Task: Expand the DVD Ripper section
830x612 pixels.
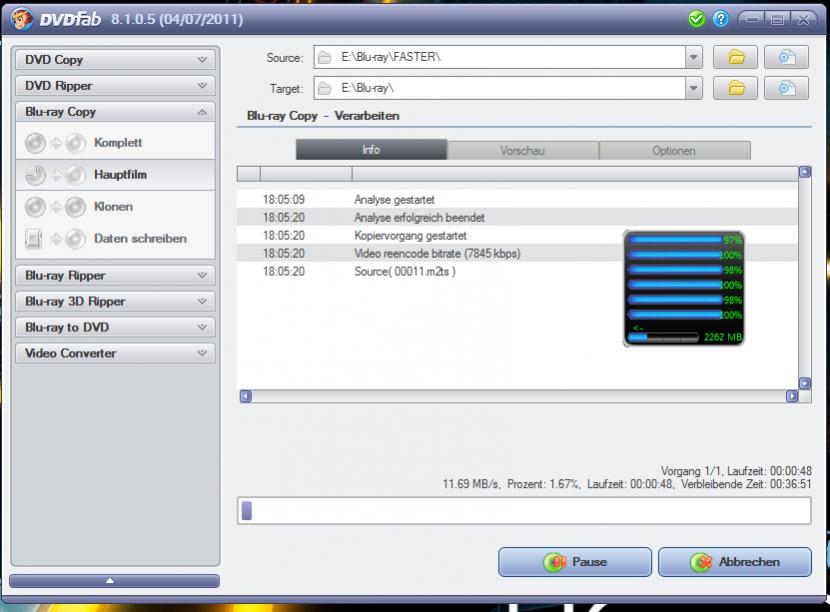Action: (115, 85)
